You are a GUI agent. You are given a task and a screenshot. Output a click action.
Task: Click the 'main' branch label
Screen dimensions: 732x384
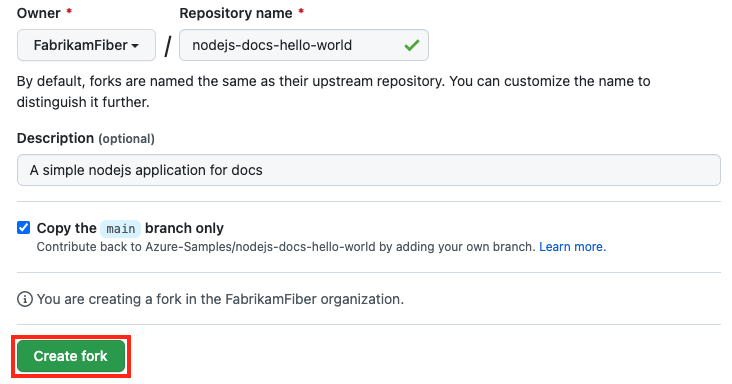coord(120,229)
